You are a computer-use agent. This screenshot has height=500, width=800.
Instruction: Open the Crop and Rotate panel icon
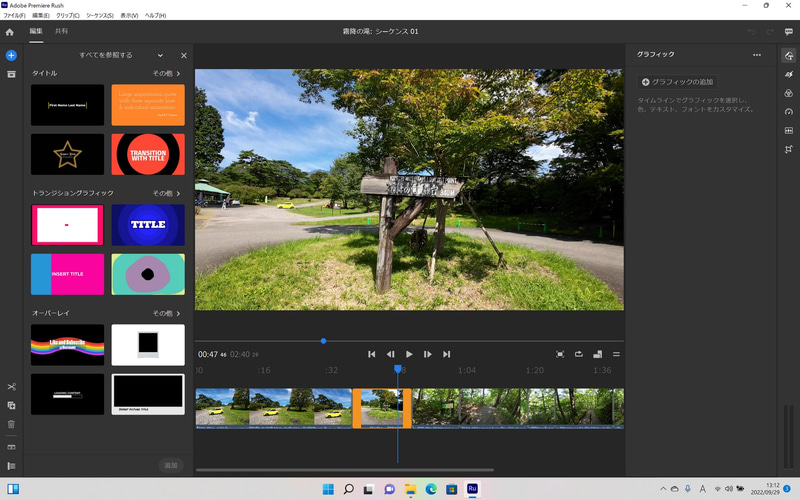789,149
